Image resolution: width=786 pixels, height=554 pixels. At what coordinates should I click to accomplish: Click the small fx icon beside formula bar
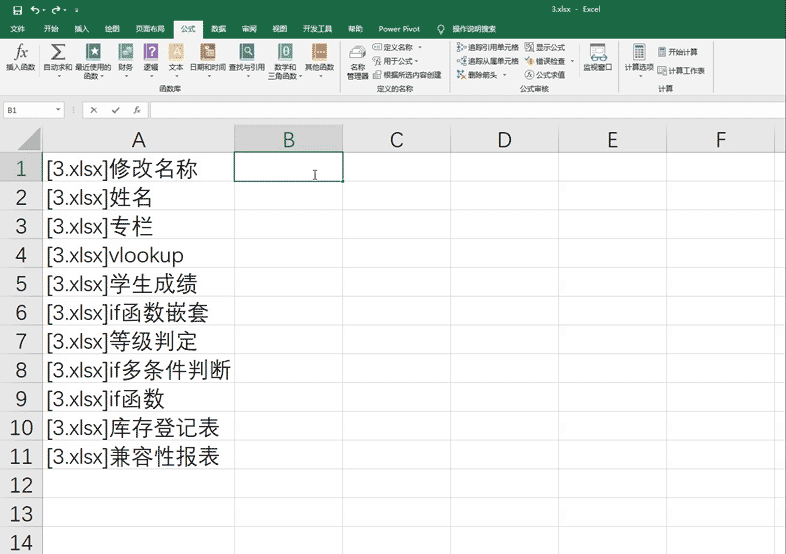pos(137,110)
